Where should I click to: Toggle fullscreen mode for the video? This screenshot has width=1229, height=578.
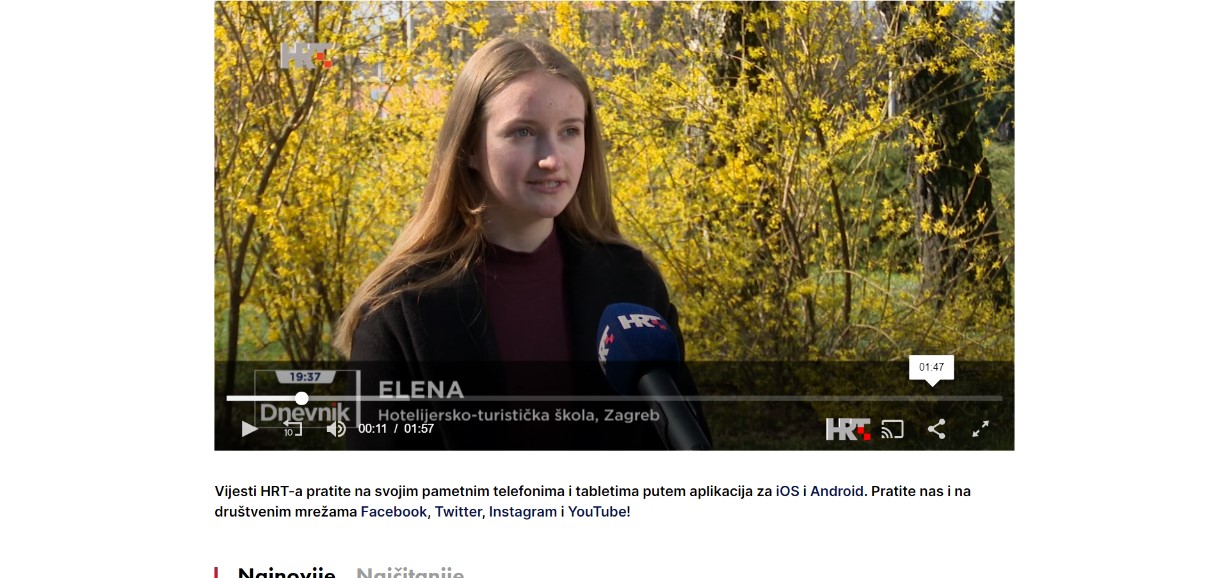click(x=981, y=429)
